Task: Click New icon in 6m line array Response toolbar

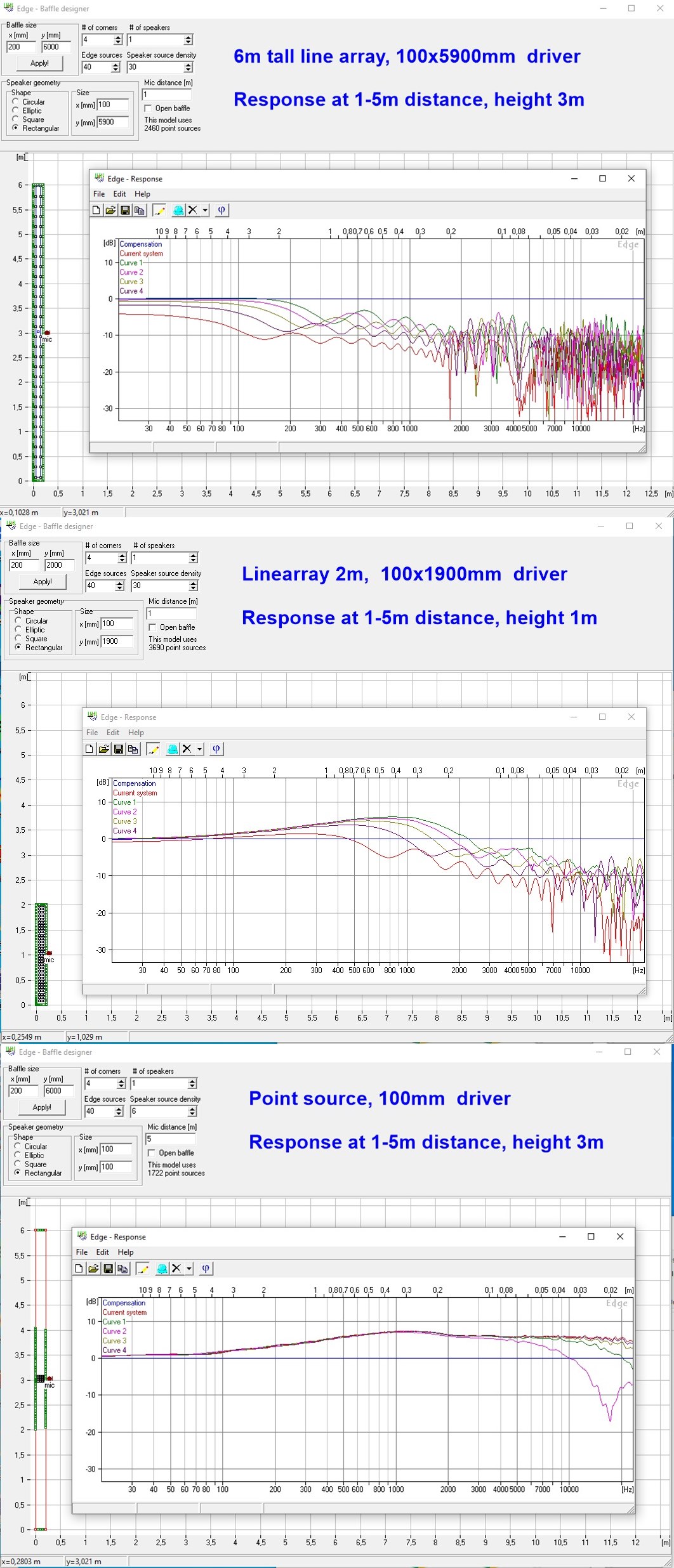Action: (96, 210)
